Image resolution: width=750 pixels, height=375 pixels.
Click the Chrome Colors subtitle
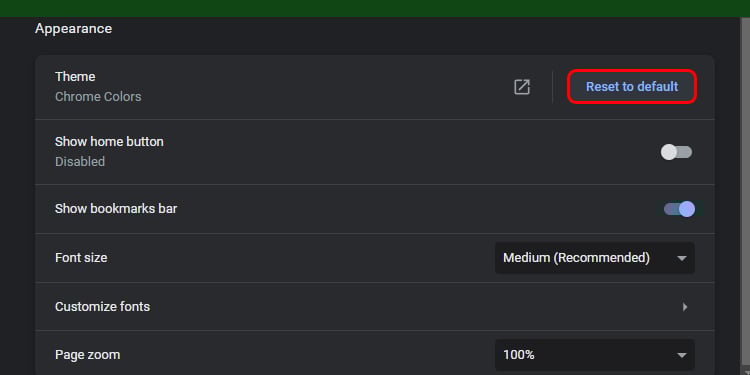coord(98,97)
